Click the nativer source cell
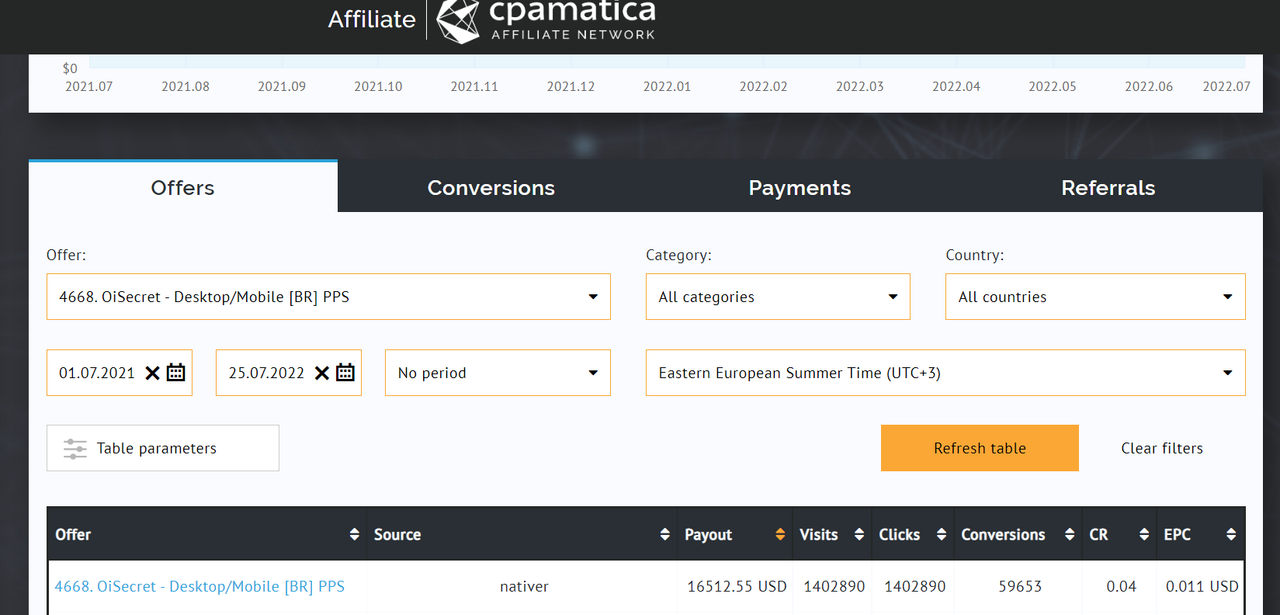 (524, 587)
